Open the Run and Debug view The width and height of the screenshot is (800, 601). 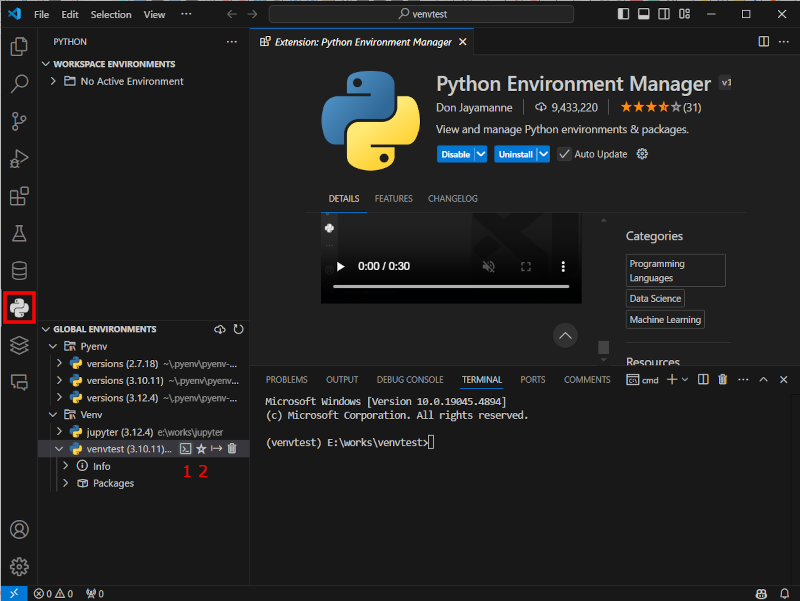click(19, 159)
